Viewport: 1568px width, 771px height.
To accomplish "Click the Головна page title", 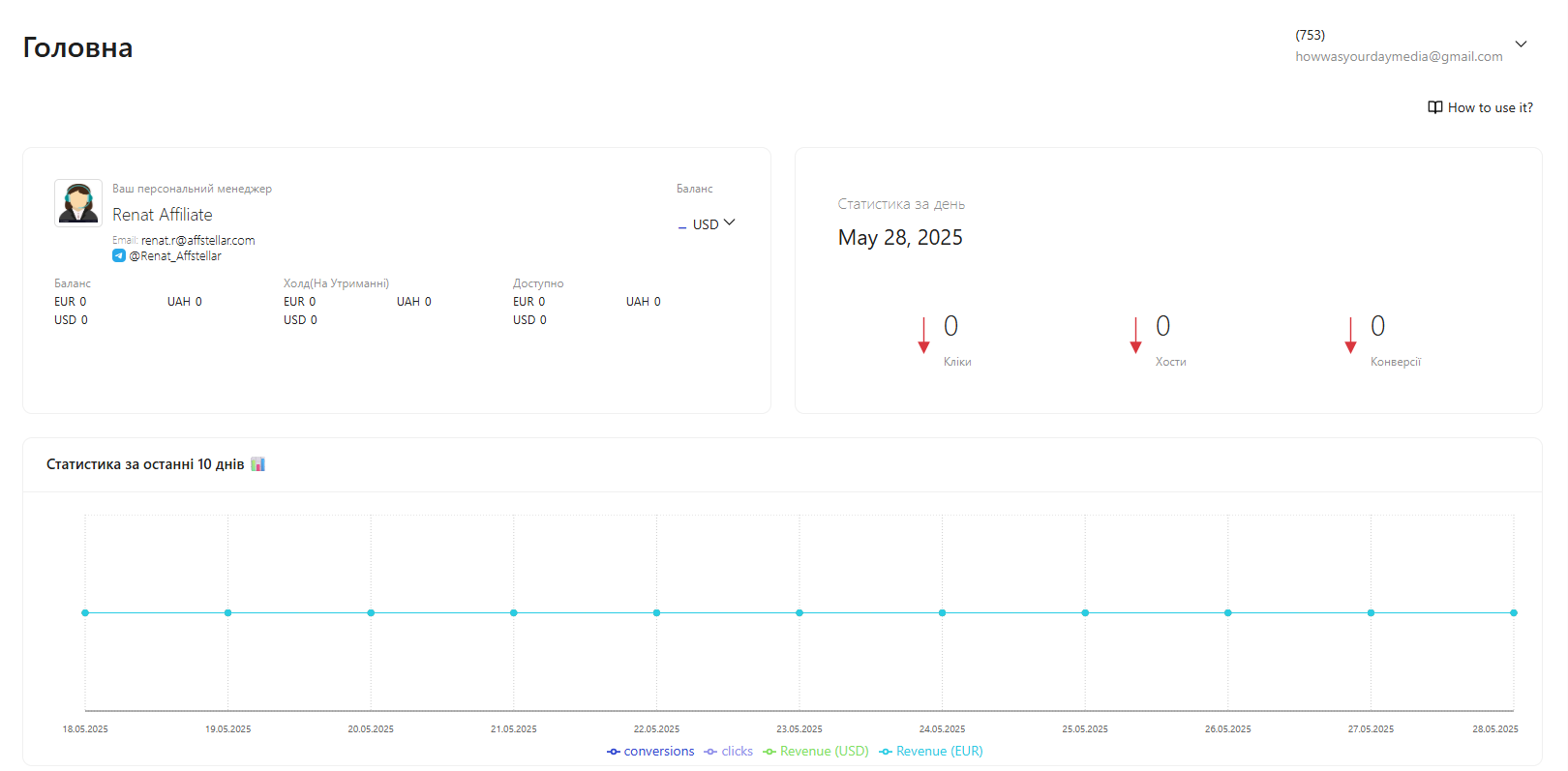I will click(x=77, y=48).
